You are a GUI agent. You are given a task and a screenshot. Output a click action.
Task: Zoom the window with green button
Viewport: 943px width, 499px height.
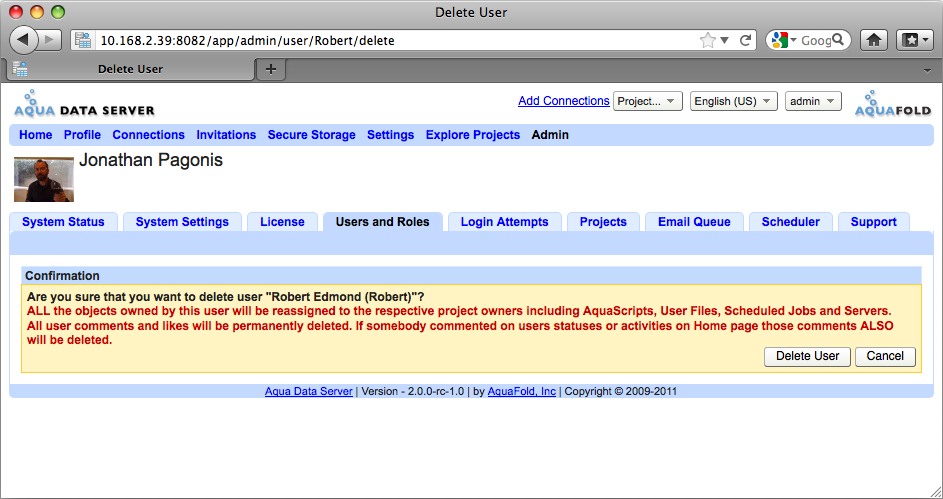(x=58, y=11)
